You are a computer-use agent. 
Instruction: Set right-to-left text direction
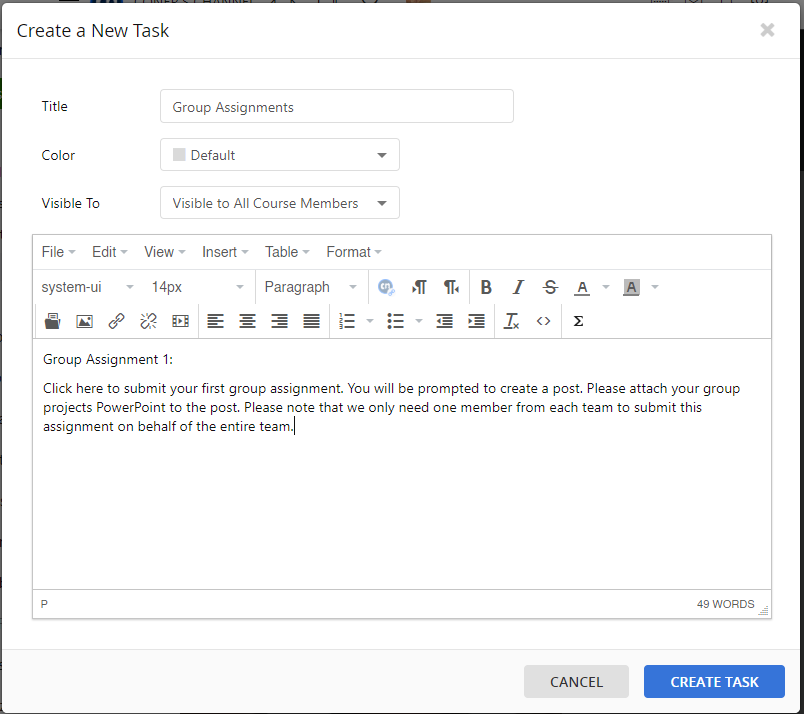(x=451, y=287)
